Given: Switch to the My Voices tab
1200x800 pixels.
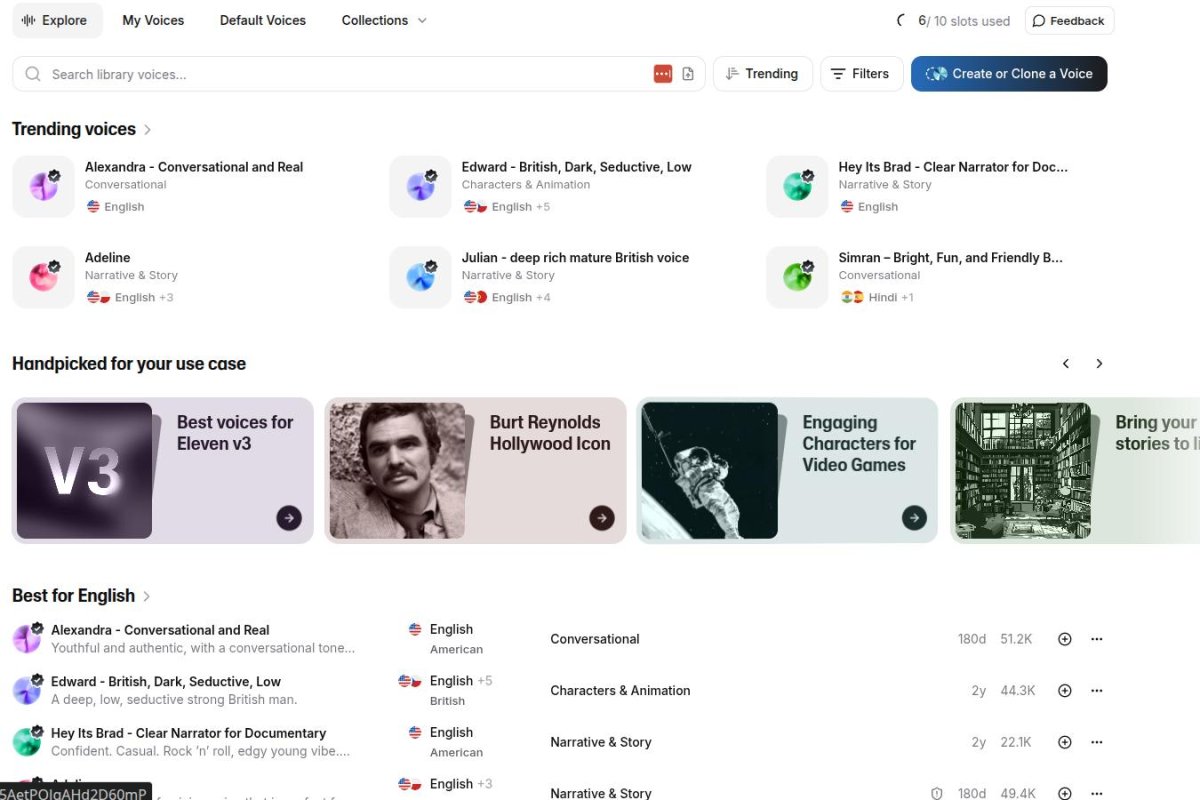Looking at the screenshot, I should [x=153, y=20].
